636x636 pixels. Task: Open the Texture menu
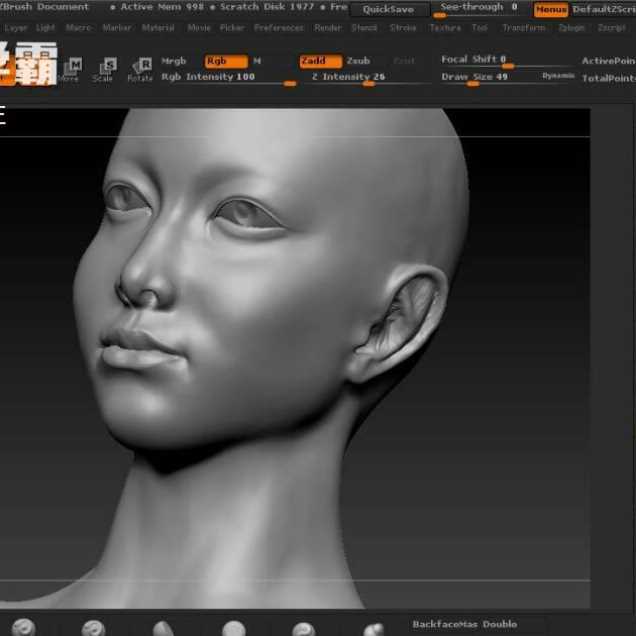(x=445, y=28)
